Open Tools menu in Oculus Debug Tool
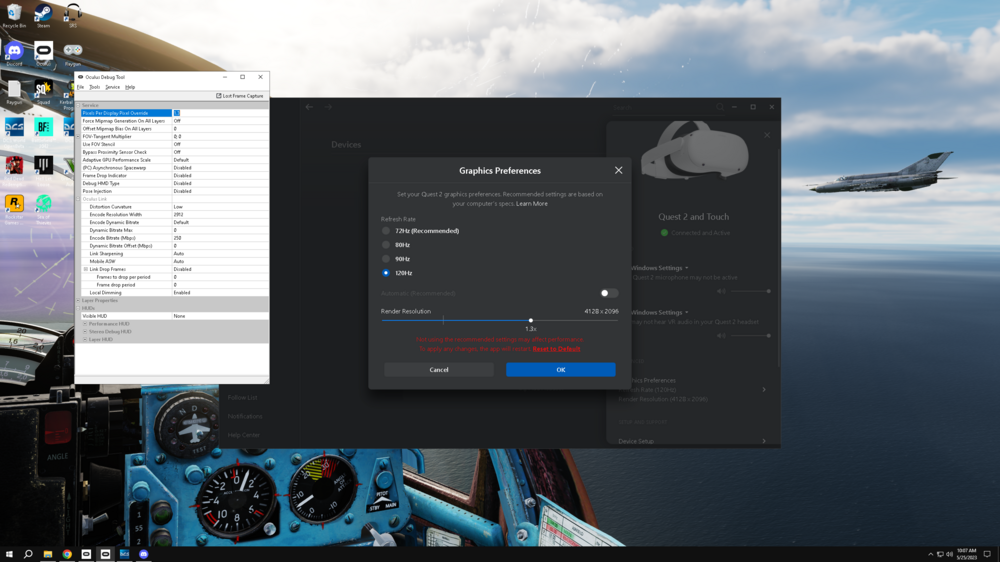This screenshot has height=562, width=1000. click(x=94, y=87)
